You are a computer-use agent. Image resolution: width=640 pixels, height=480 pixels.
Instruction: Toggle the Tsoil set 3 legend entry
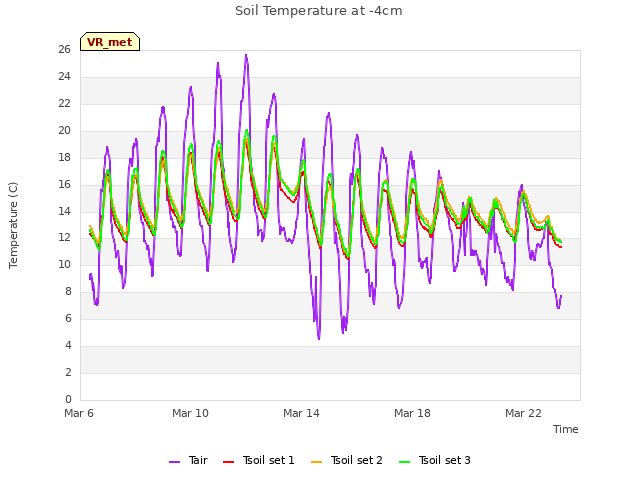tap(435, 460)
